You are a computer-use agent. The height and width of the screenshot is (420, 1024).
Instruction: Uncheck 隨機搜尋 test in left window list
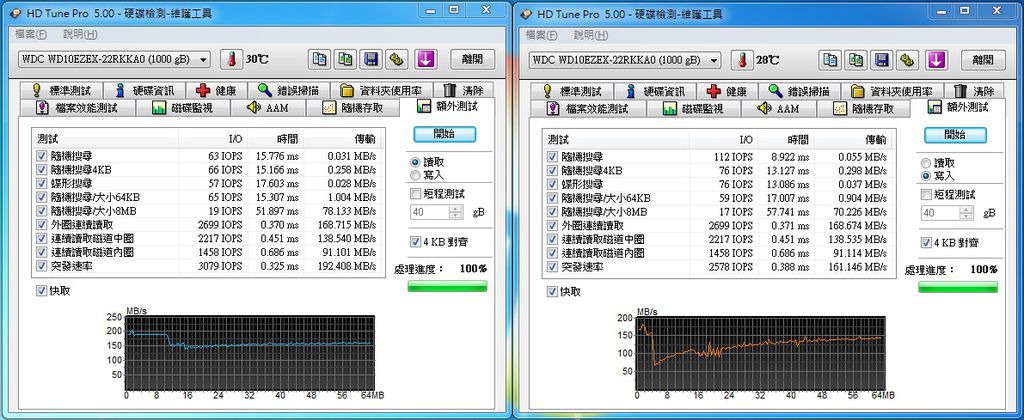(42, 156)
